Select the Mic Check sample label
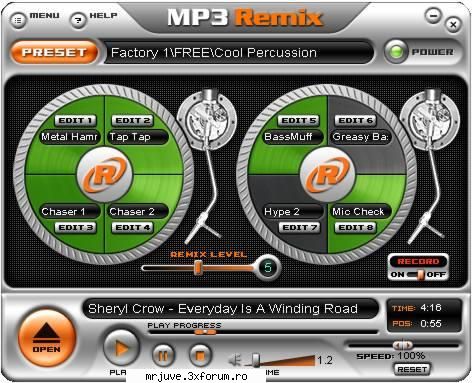 pyautogui.click(x=361, y=211)
